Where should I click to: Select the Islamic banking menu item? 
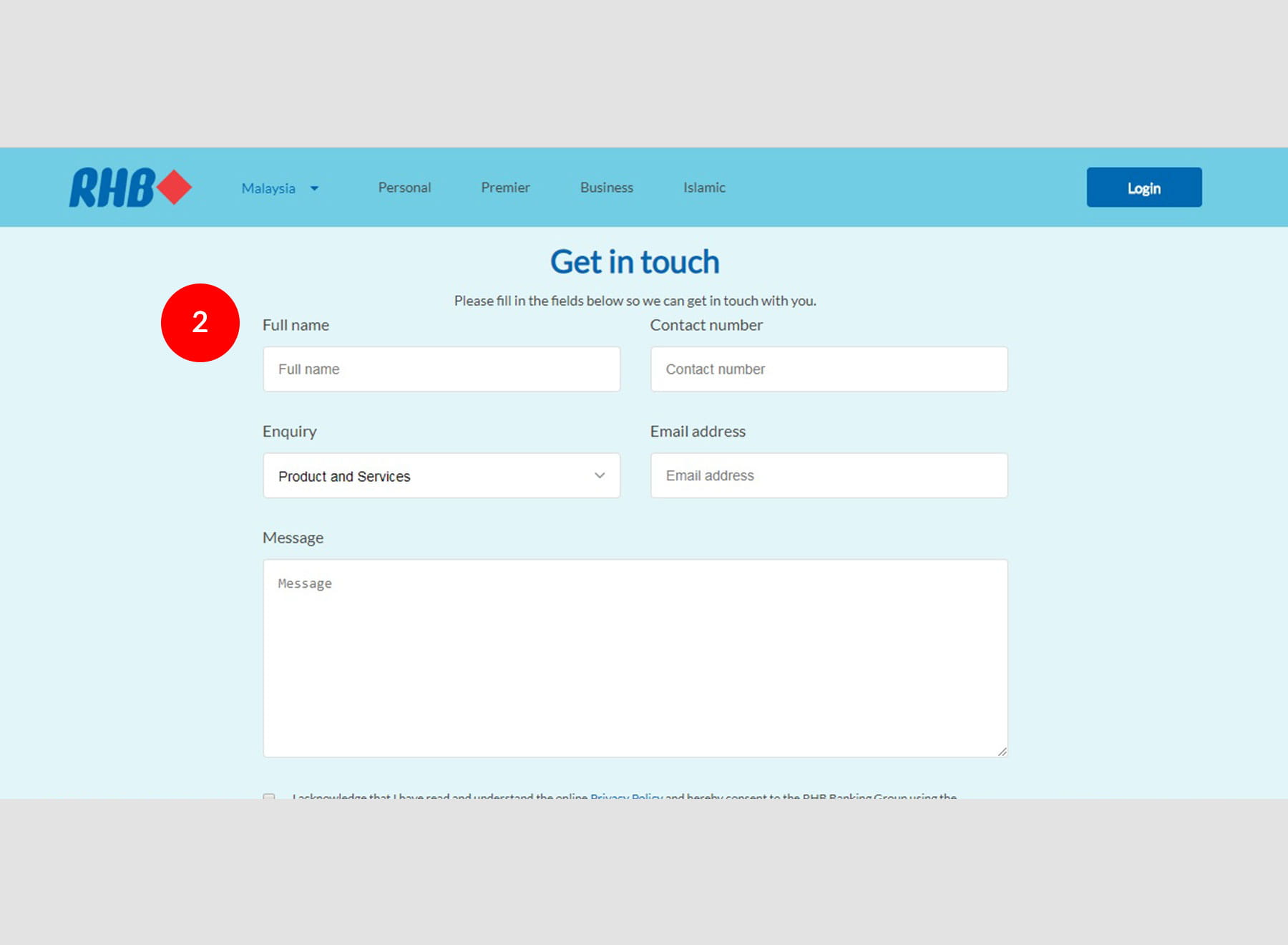pyautogui.click(x=704, y=188)
